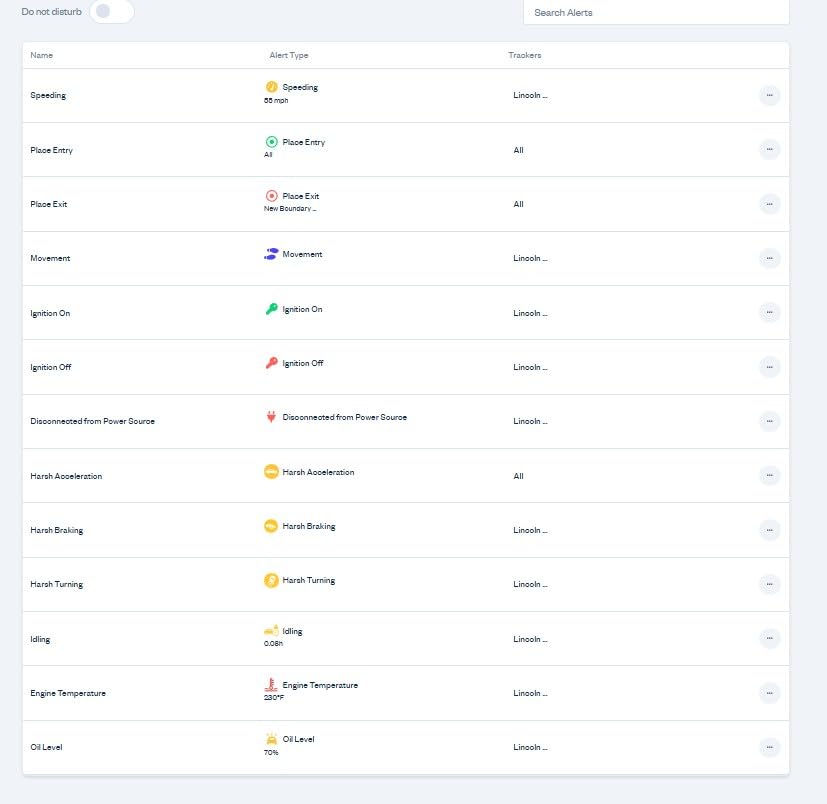Click the Lincoln tracker in Oil Level row
The height and width of the screenshot is (804, 827).
click(530, 748)
